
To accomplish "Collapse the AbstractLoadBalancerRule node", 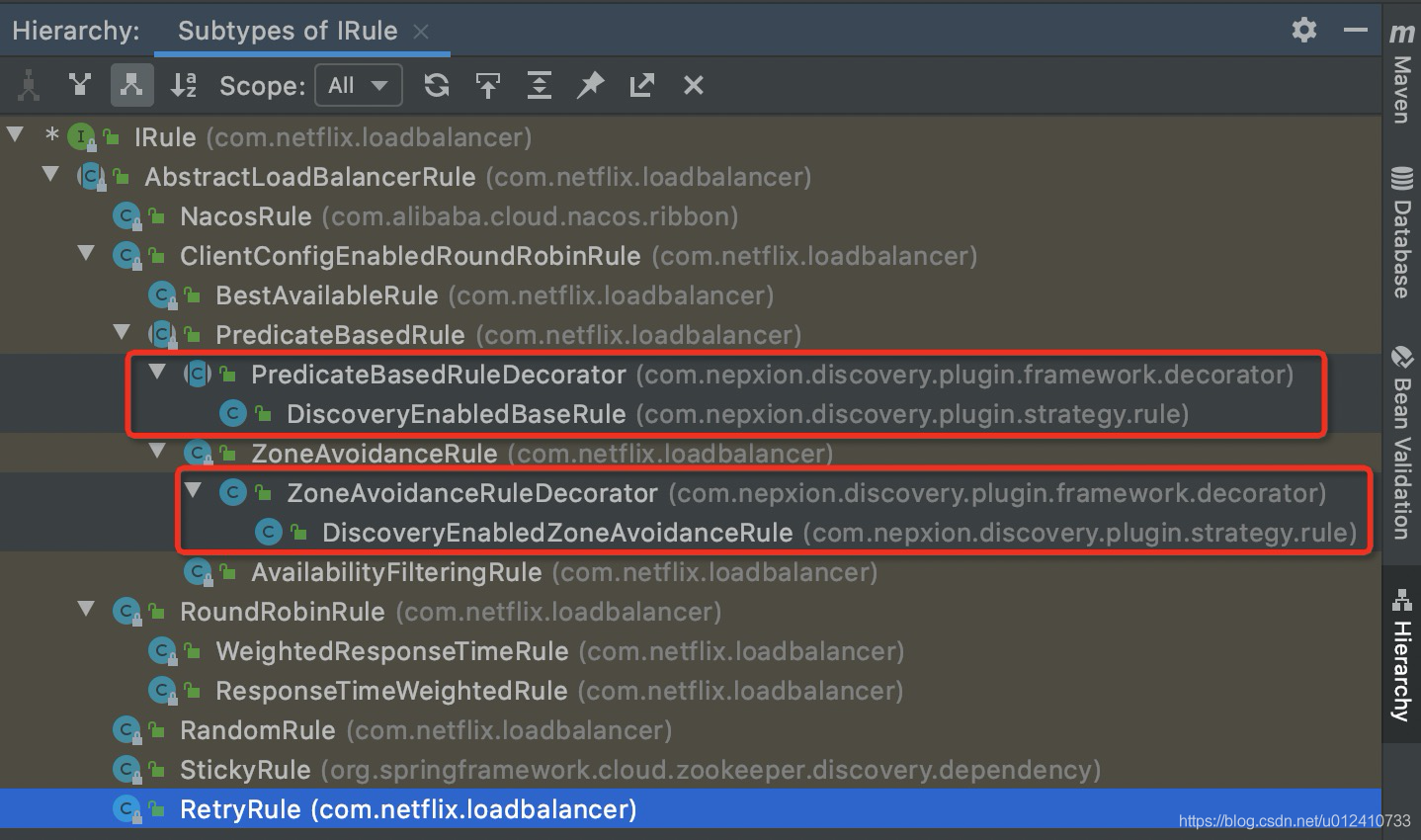I will click(x=50, y=175).
